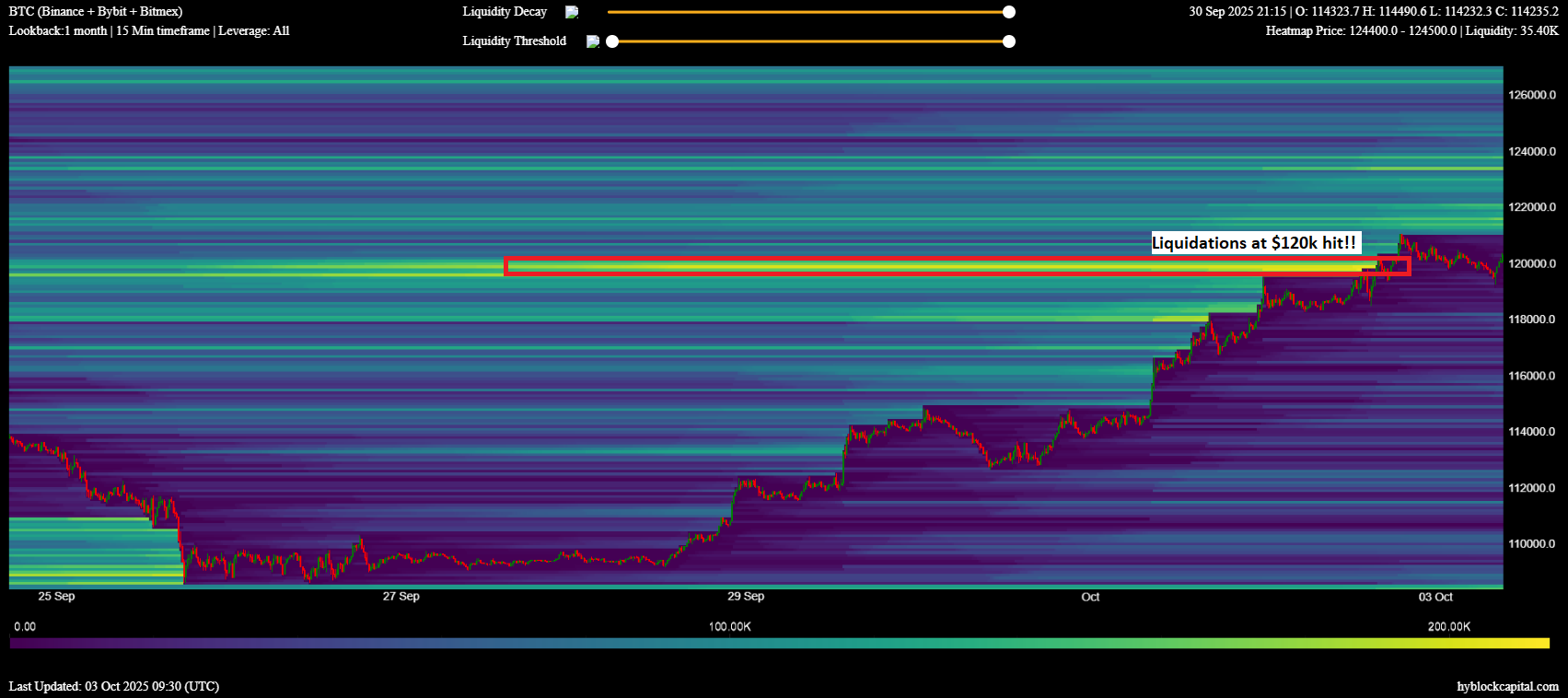Grab the Liquidity Decay slider handle
Viewport: 1568px width, 698px height.
click(x=1009, y=12)
